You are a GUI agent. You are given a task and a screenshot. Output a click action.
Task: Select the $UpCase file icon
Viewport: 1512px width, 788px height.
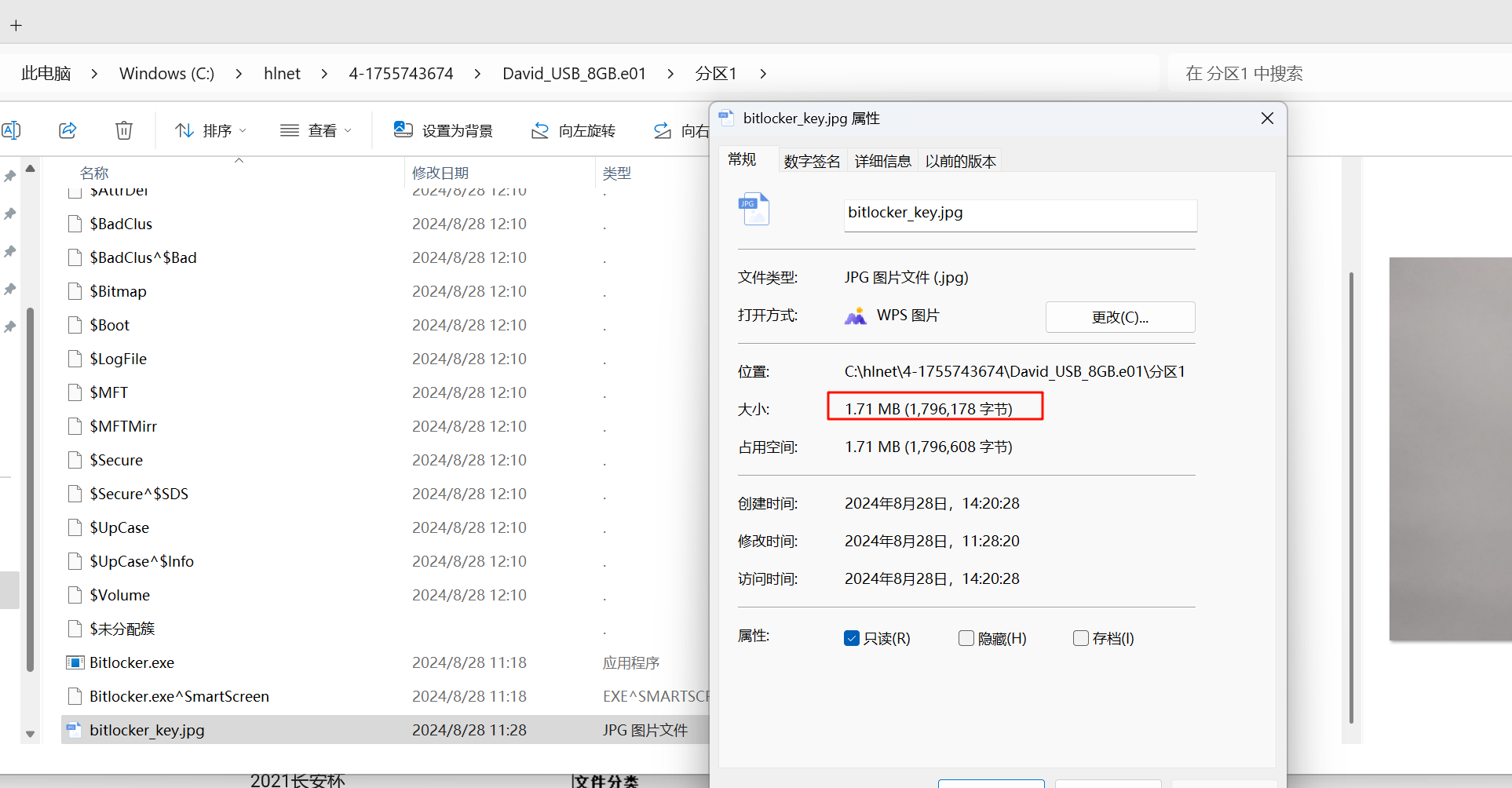tap(75, 528)
